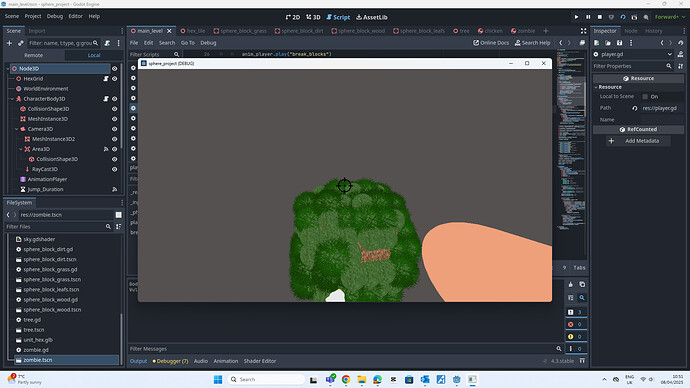Hide the Camera3D node
The width and height of the screenshot is (690, 388).
point(114,129)
